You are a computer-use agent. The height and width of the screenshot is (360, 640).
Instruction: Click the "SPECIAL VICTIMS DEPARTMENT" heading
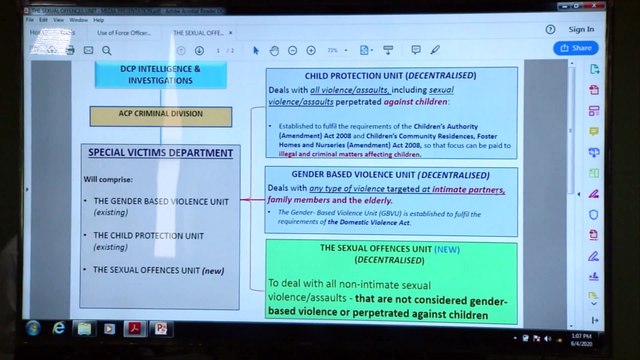(x=160, y=153)
